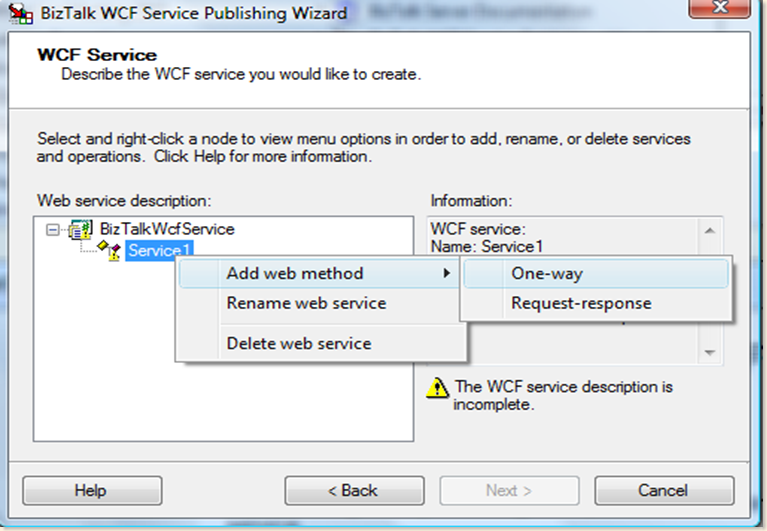
Task: Go back with the < Back button
Action: pyautogui.click(x=354, y=490)
